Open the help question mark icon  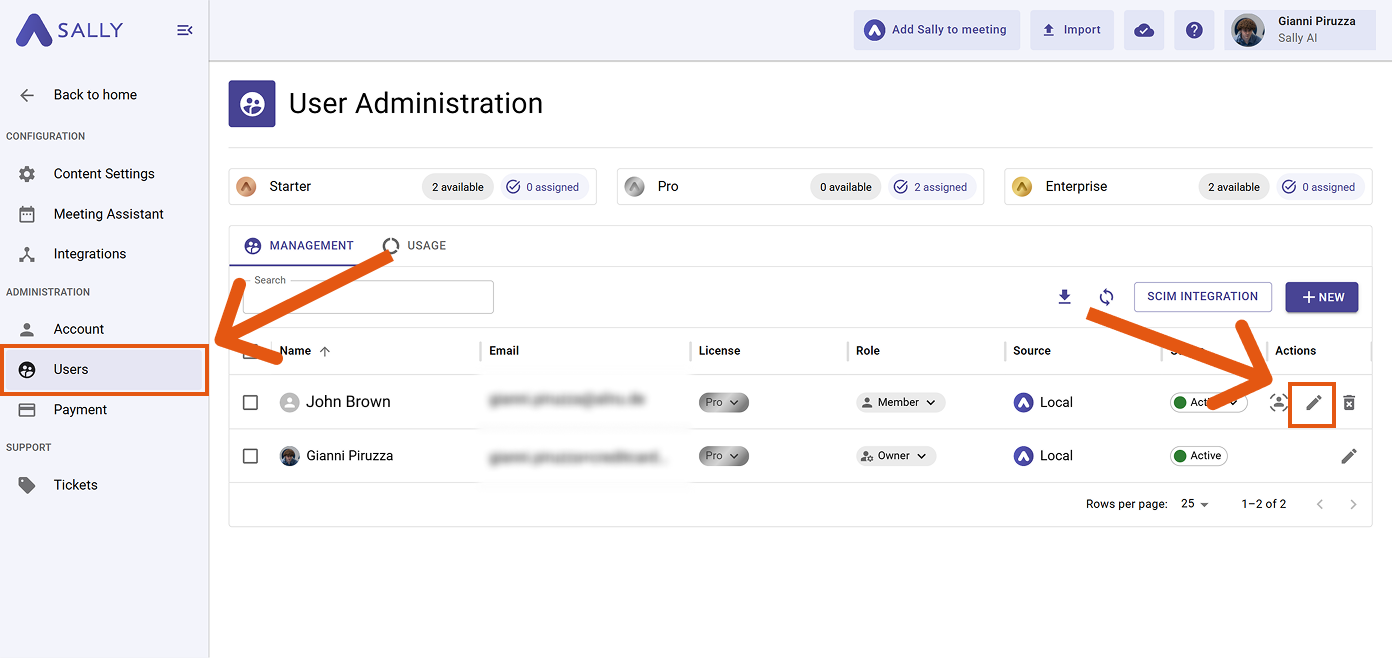[1194, 30]
